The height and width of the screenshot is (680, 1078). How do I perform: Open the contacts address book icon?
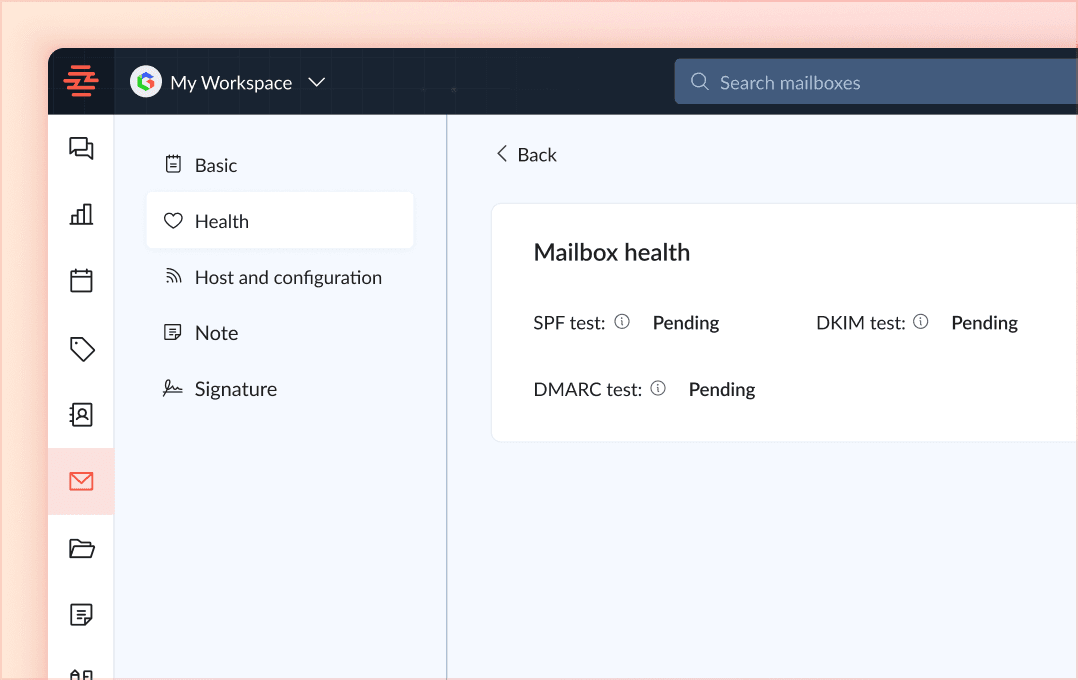coord(81,415)
